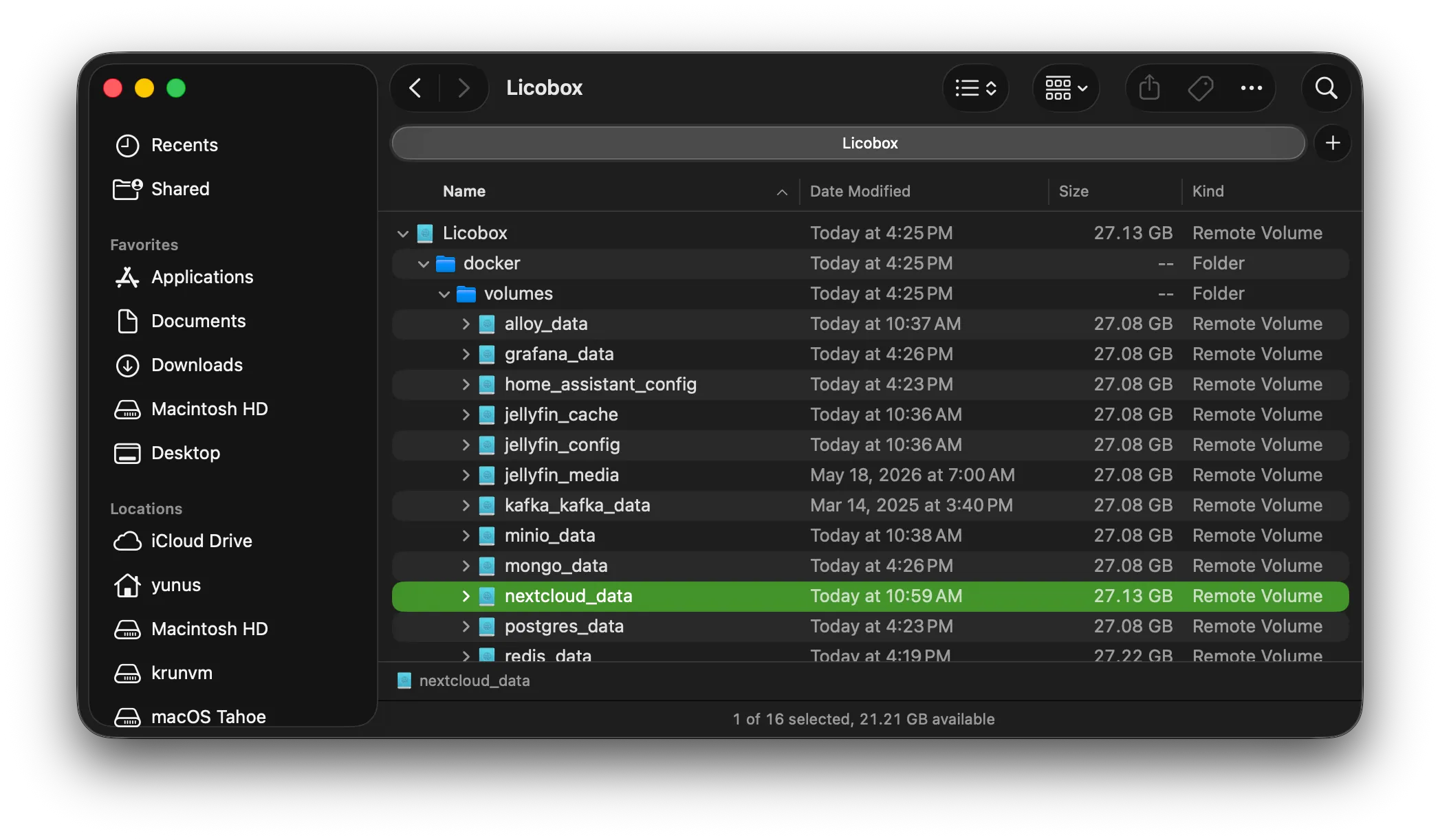This screenshot has width=1440, height=840.
Task: Select the Licobox tab
Action: [x=849, y=143]
